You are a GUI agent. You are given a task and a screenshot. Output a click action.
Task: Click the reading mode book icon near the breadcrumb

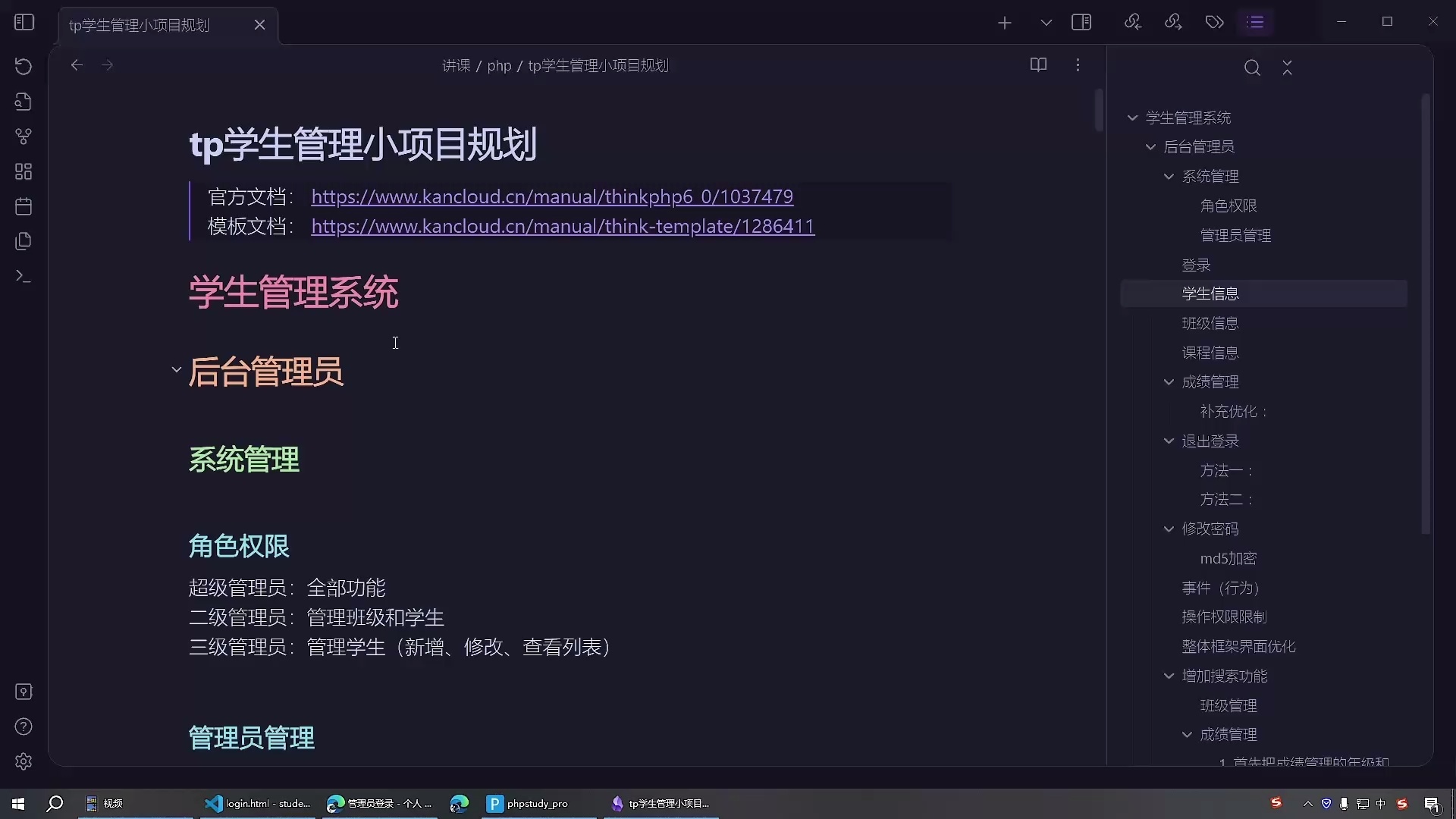point(1038,65)
